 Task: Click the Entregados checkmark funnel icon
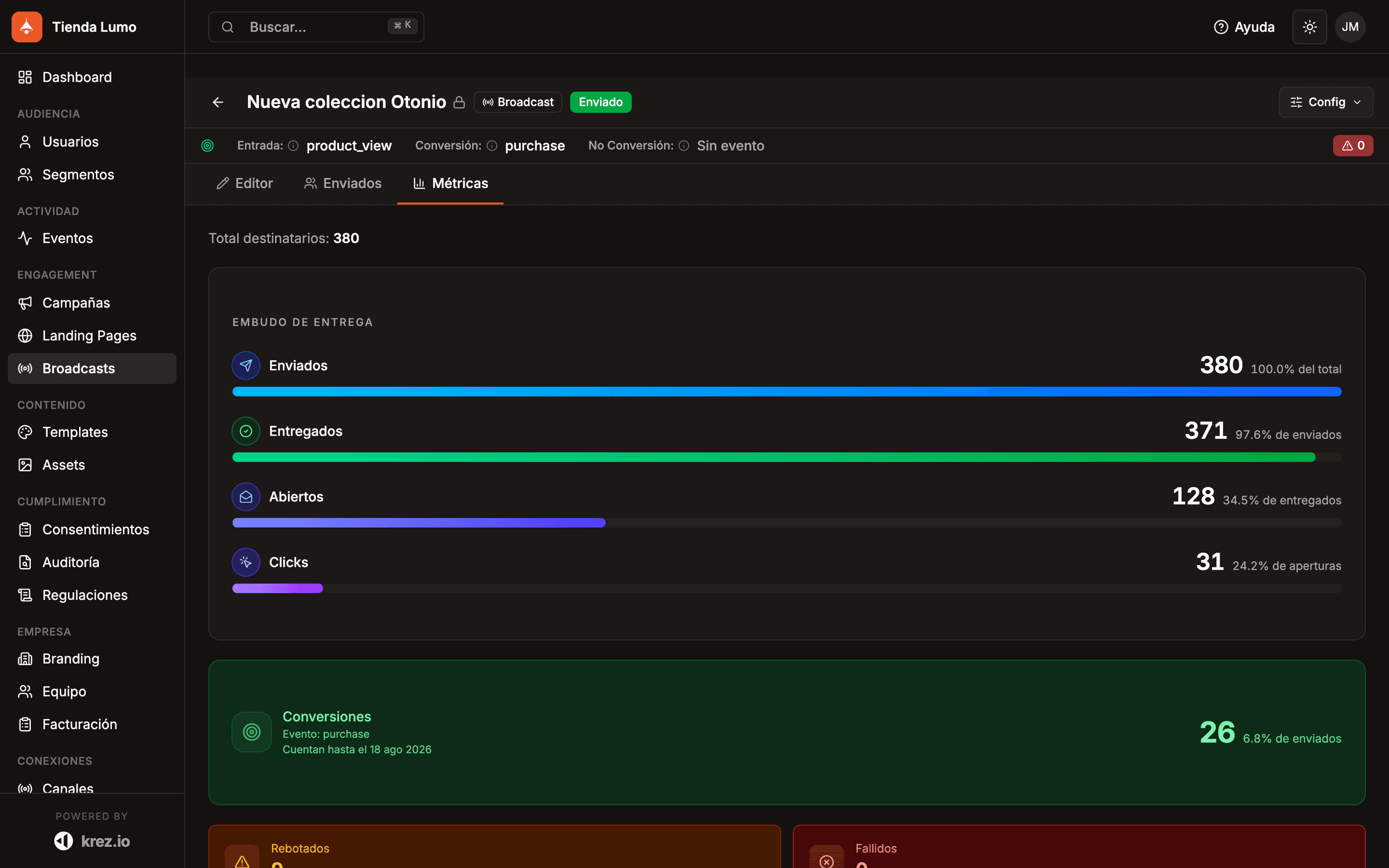pos(246,431)
